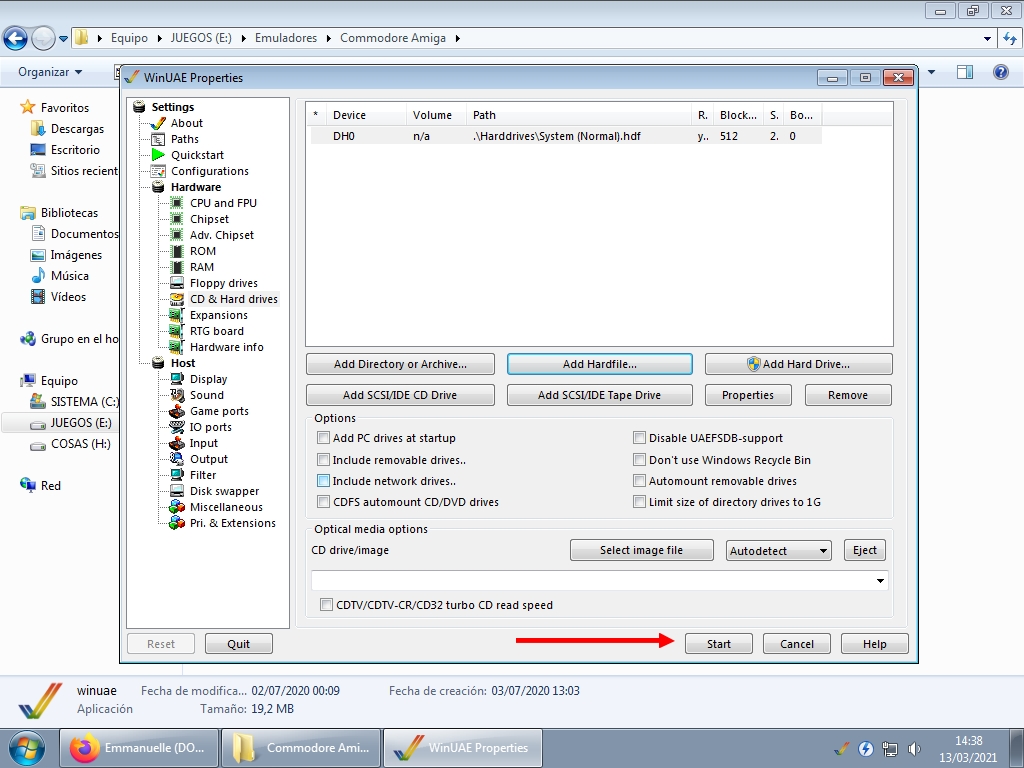Select the Input joystick icon

coord(177,443)
